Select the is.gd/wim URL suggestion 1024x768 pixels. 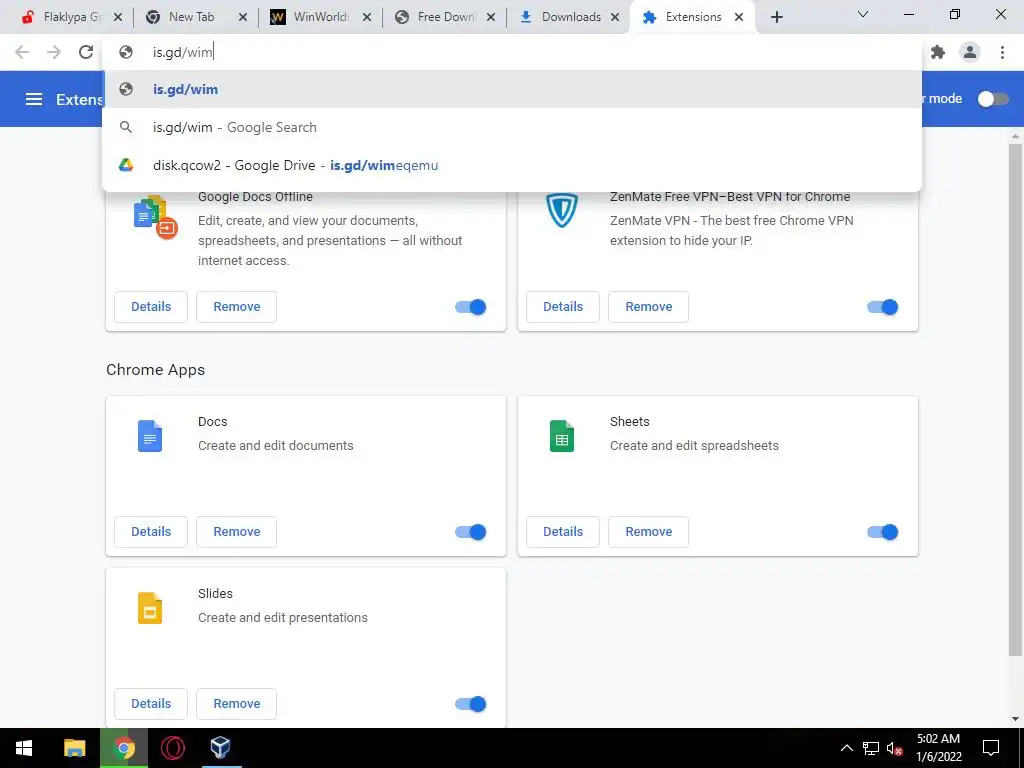512,89
